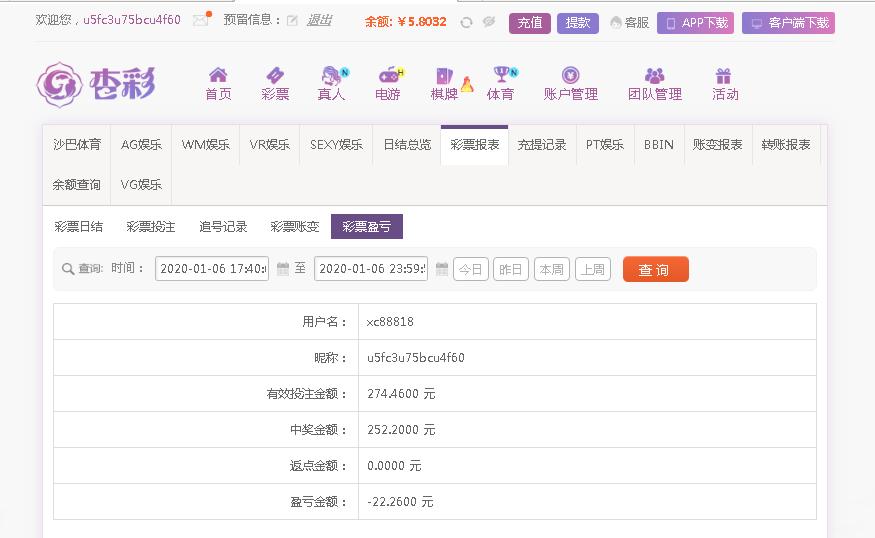Click 客户端下载 button
875x538 pixels.
coord(788,23)
